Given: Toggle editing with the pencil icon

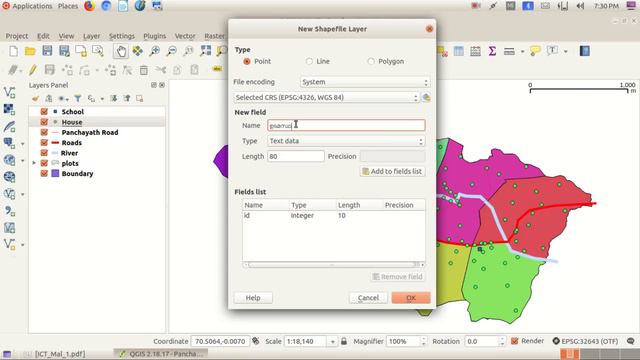Looking at the screenshot, I should coord(33,70).
